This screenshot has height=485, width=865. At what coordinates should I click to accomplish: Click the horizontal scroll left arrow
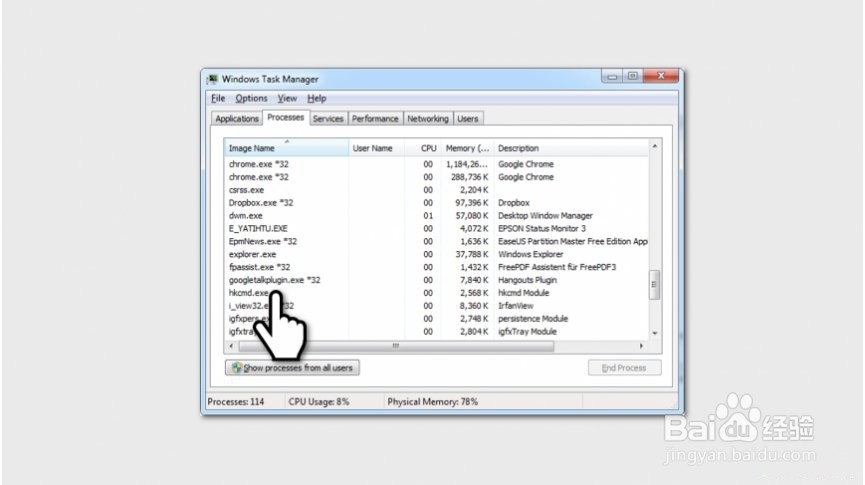(x=231, y=346)
